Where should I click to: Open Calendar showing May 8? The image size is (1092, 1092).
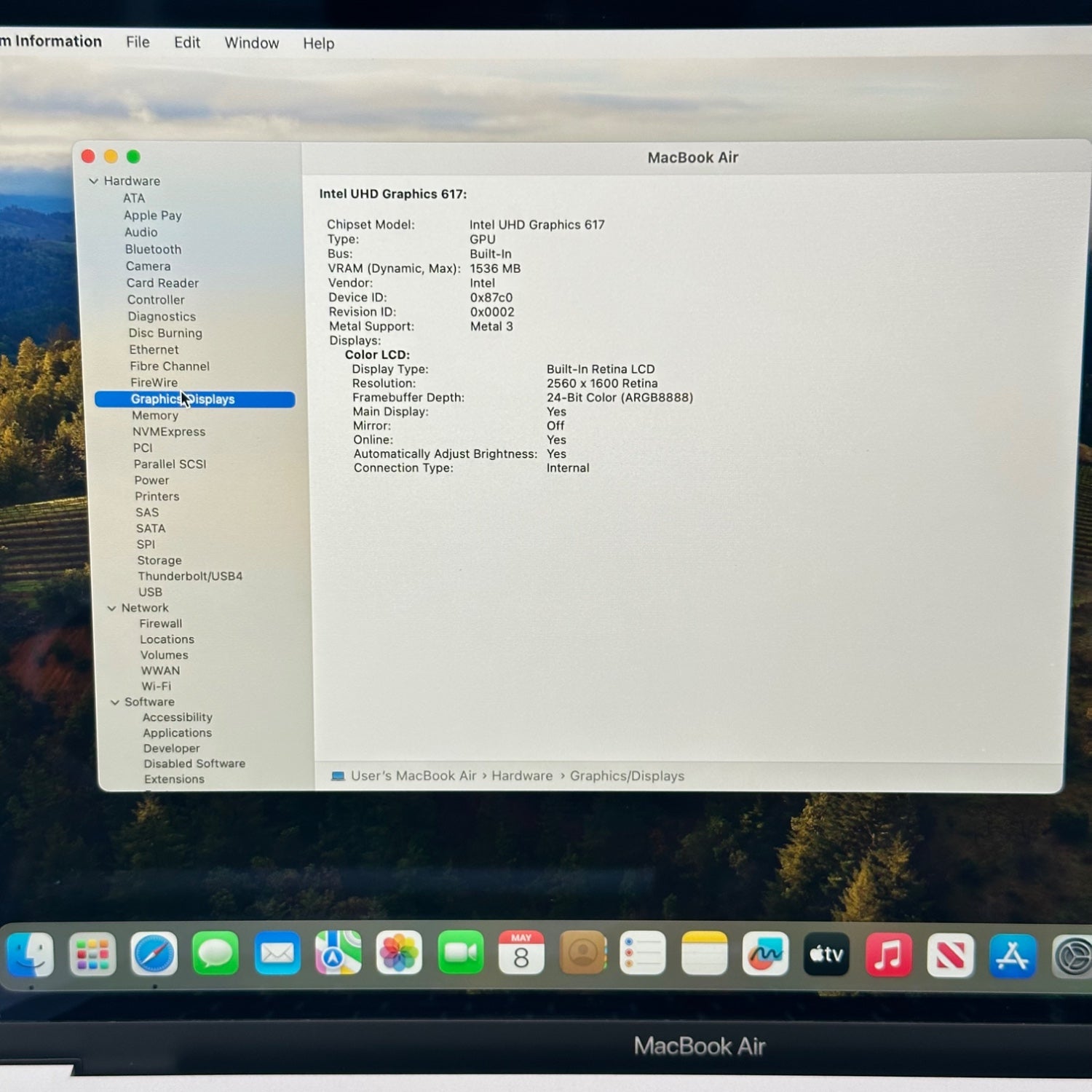pyautogui.click(x=521, y=953)
